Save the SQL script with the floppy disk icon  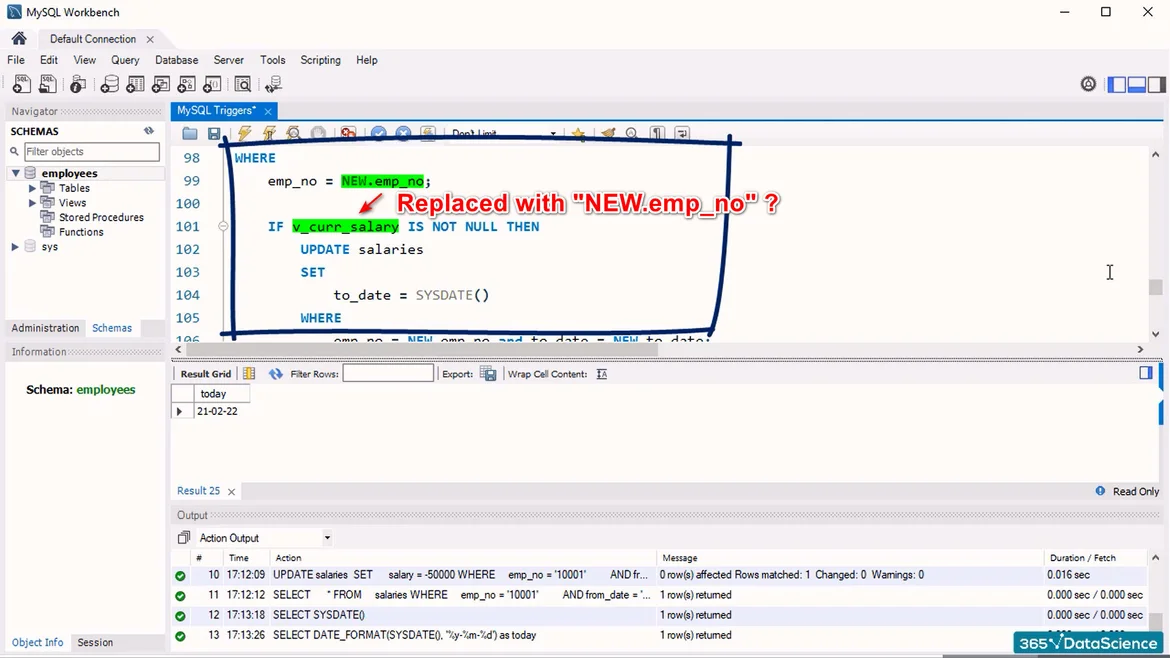point(214,133)
